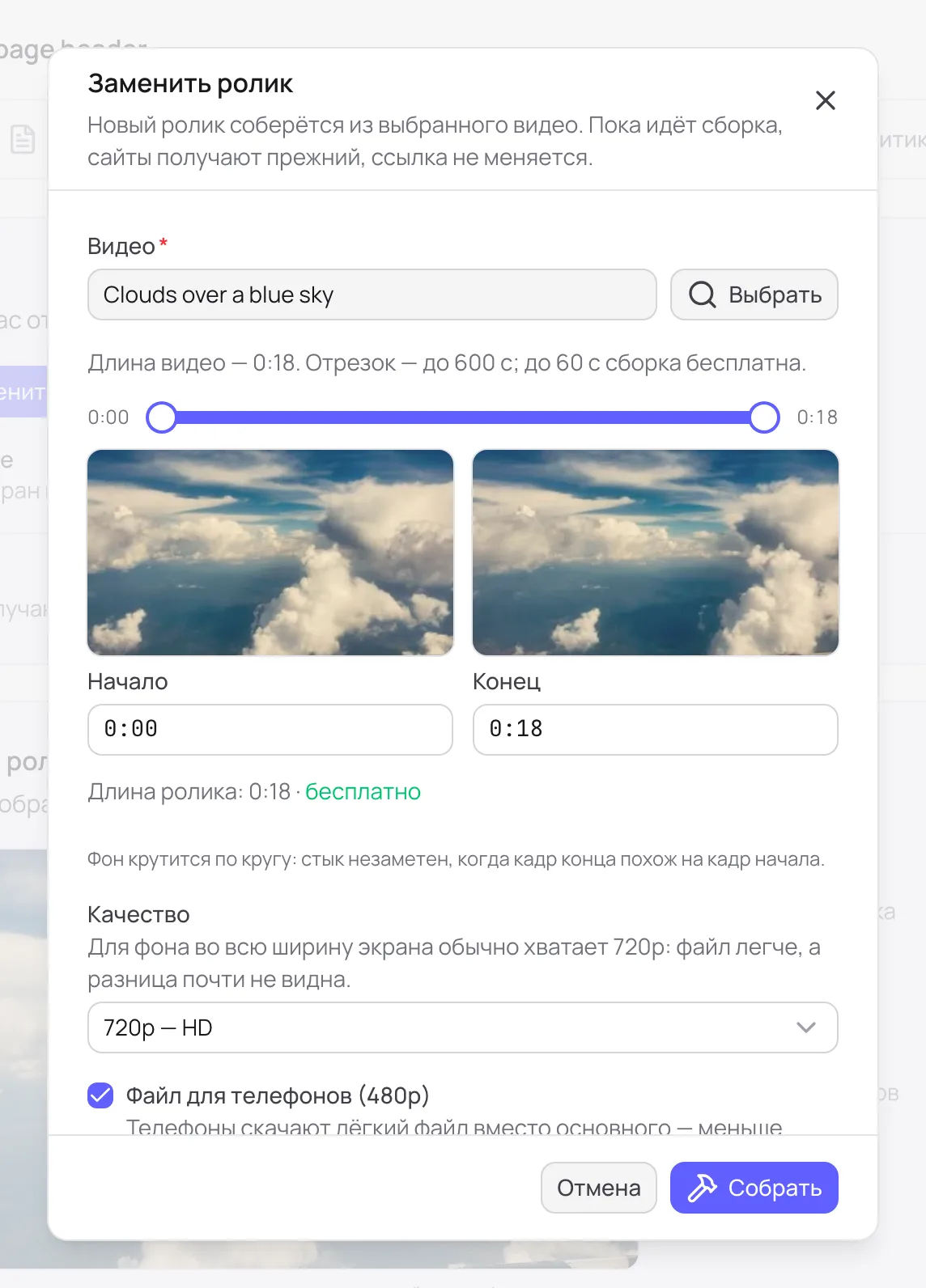Click the Конец time input field
The width and height of the screenshot is (926, 1288).
point(656,730)
